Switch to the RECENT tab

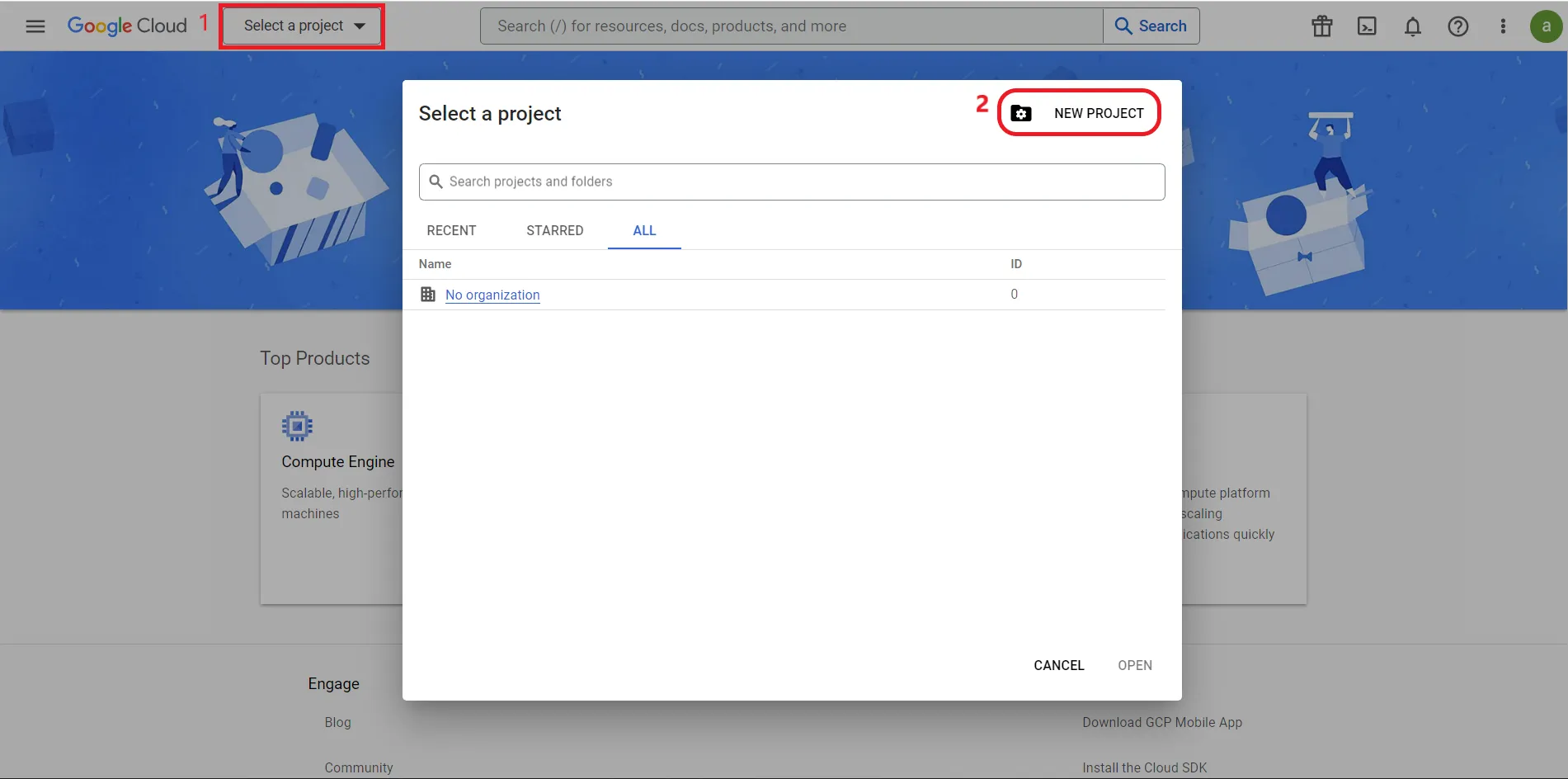click(451, 230)
